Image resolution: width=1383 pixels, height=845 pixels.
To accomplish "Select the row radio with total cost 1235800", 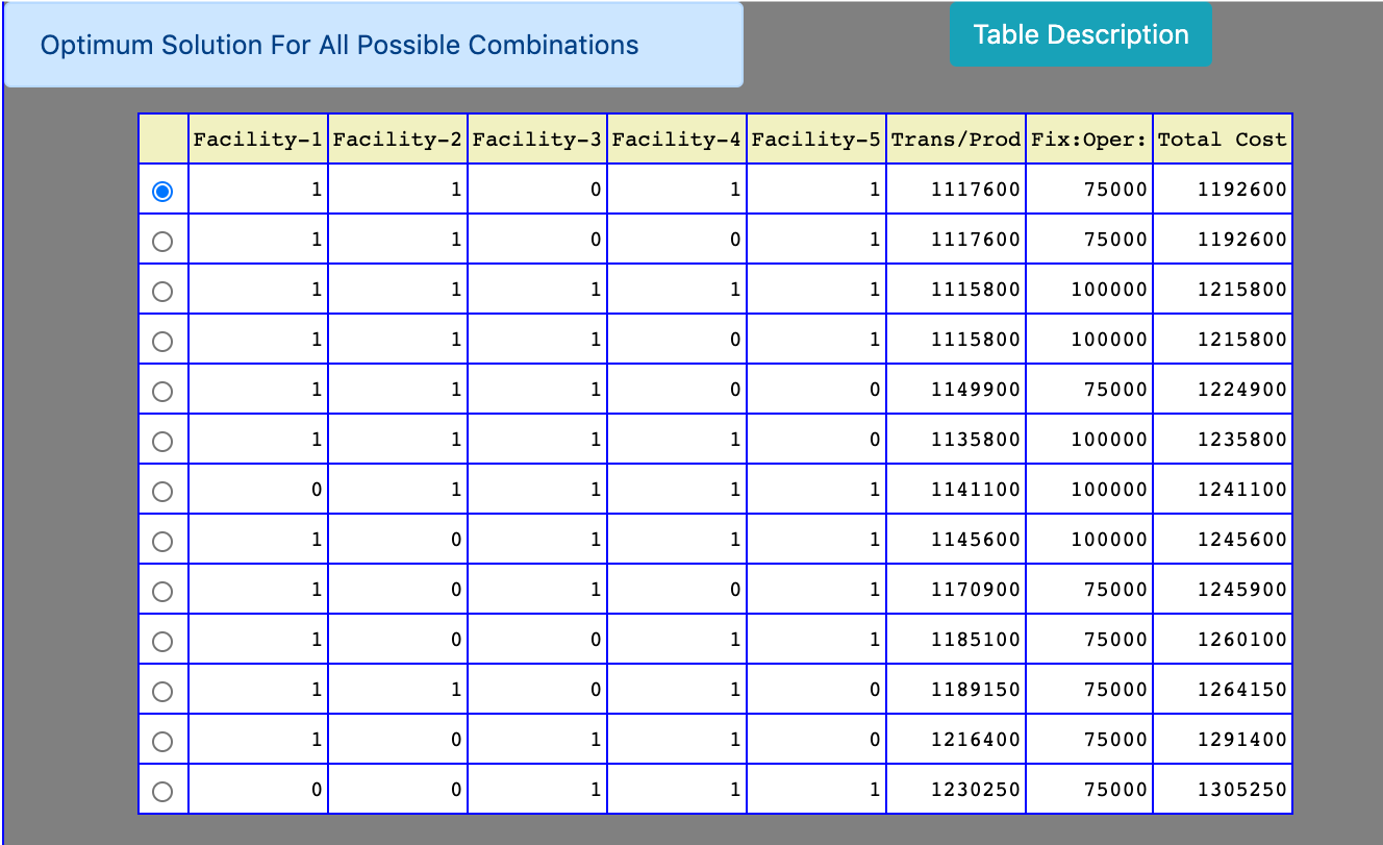I will click(162, 441).
